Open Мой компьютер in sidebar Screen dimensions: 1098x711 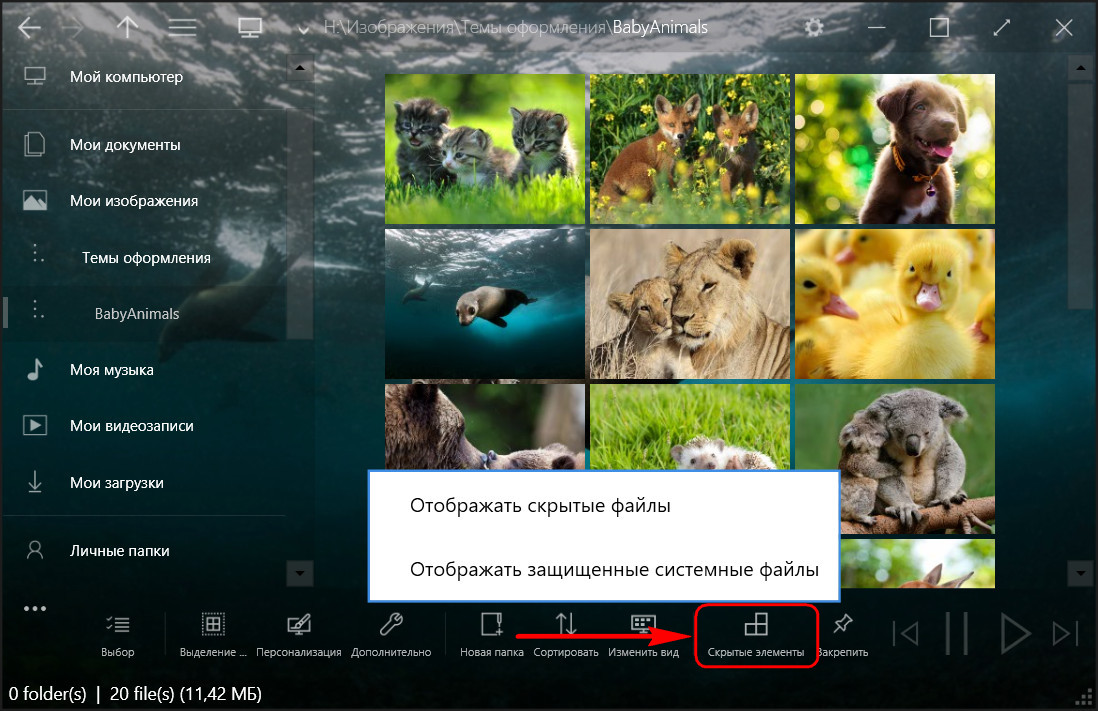point(126,76)
